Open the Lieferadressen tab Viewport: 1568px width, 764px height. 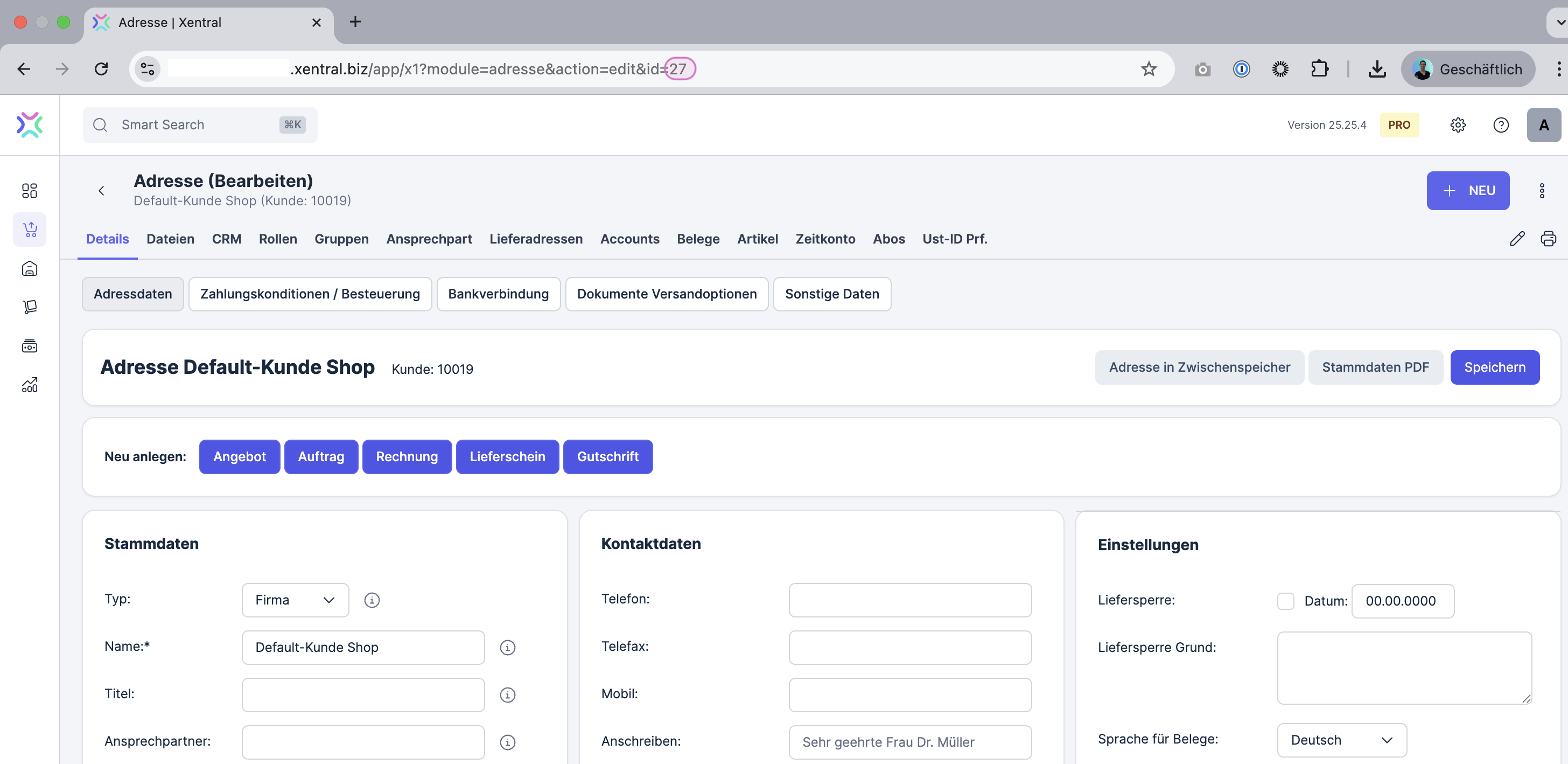[536, 239]
